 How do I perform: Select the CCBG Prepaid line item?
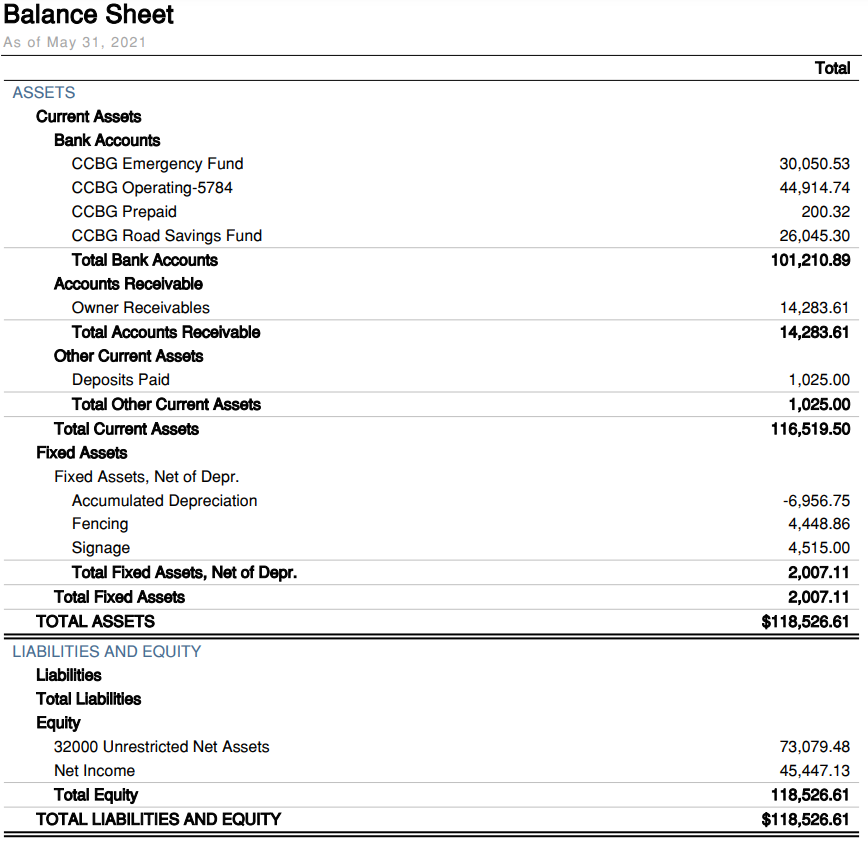tap(432, 211)
